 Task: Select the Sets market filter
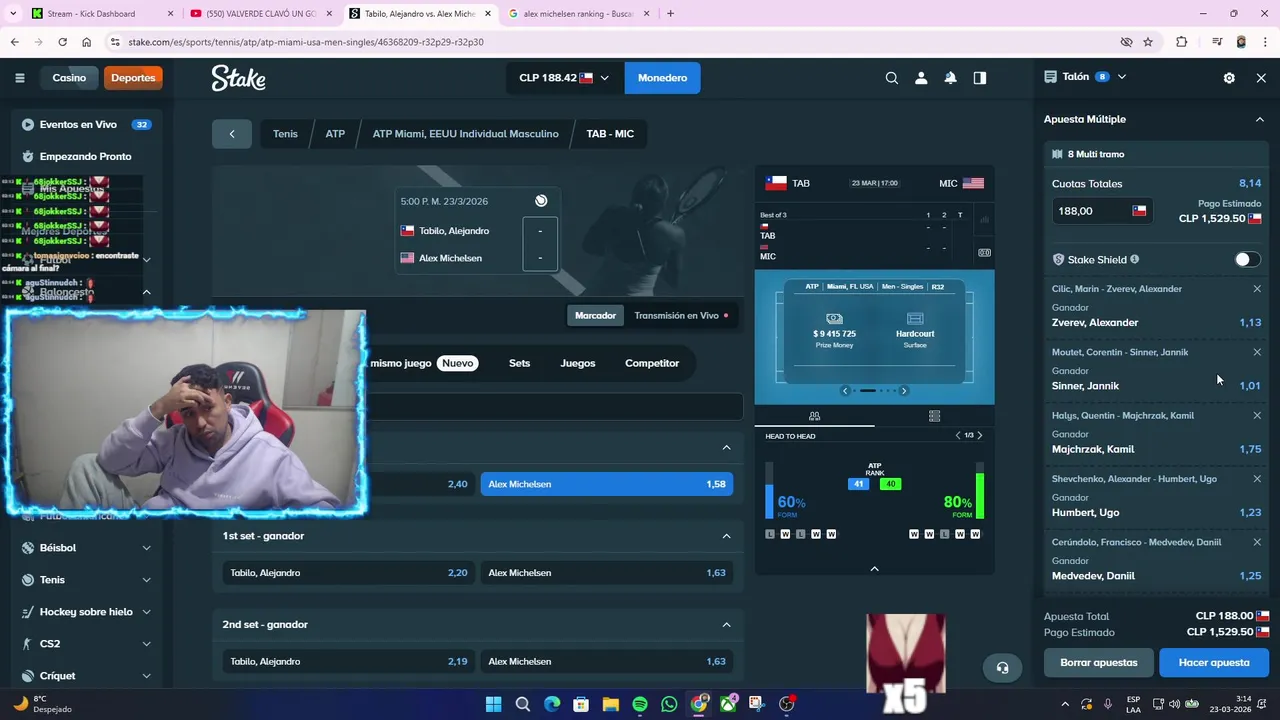(x=519, y=363)
